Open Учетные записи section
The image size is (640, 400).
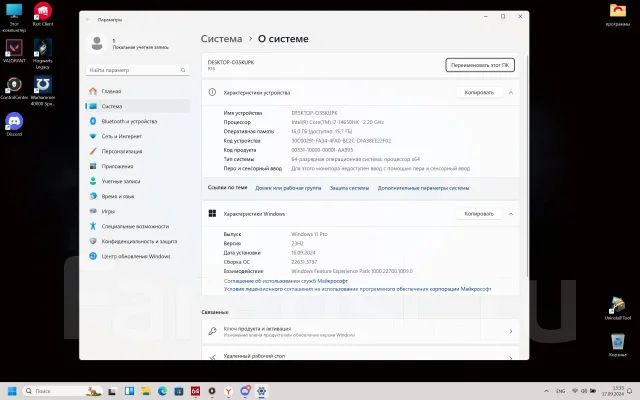[137, 181]
